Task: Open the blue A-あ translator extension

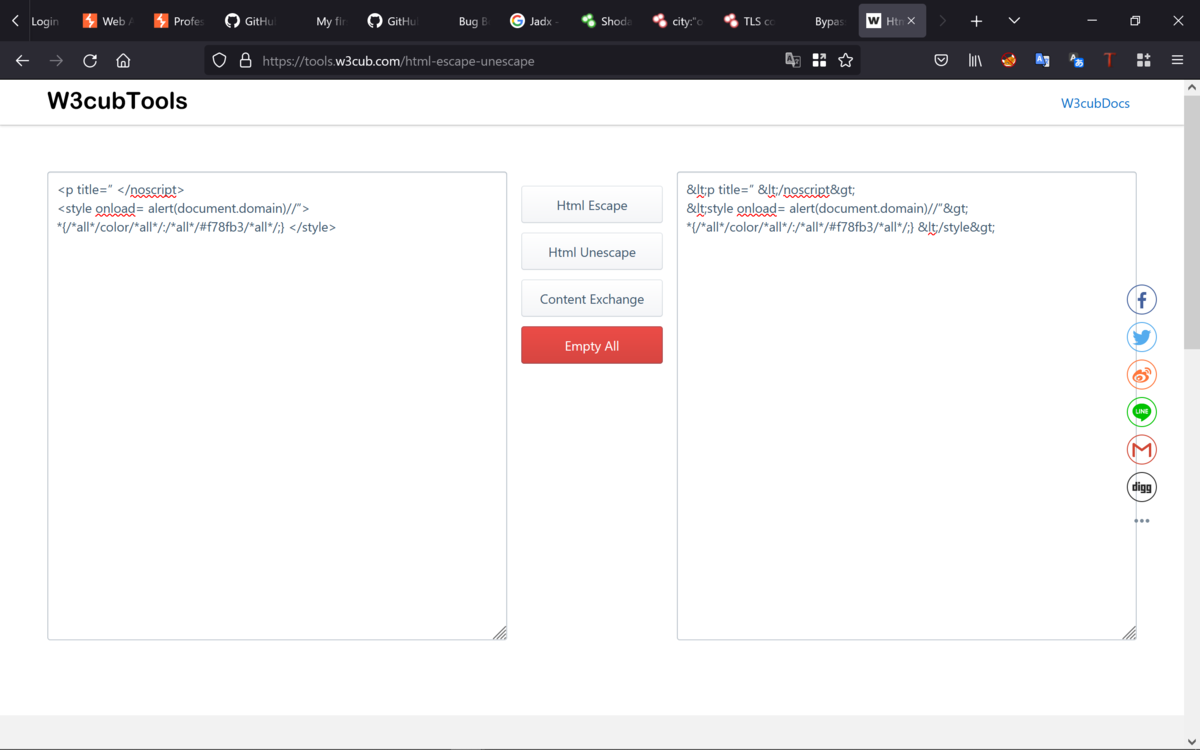Action: click(x=1076, y=61)
